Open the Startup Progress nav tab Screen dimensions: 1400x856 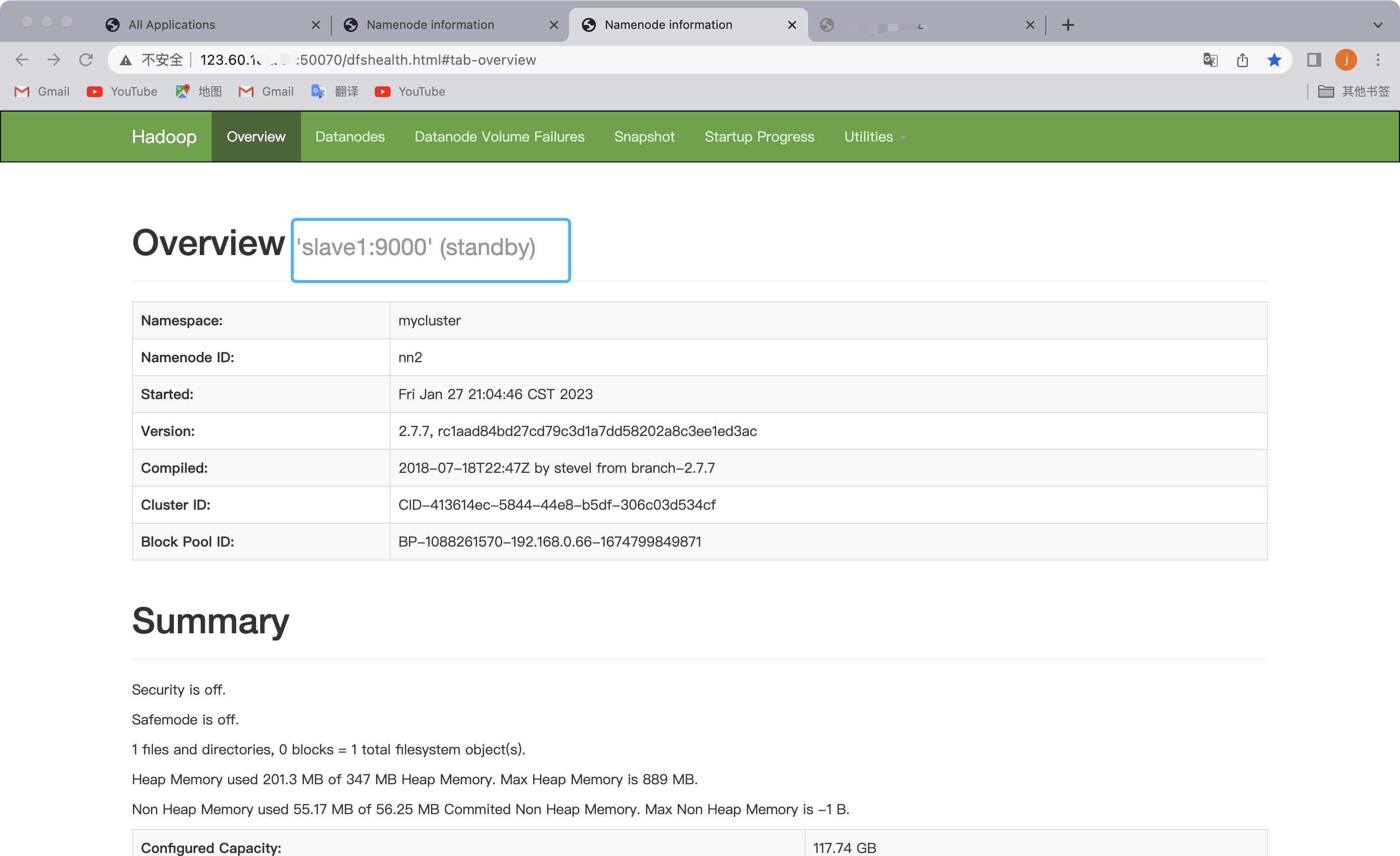coord(760,137)
